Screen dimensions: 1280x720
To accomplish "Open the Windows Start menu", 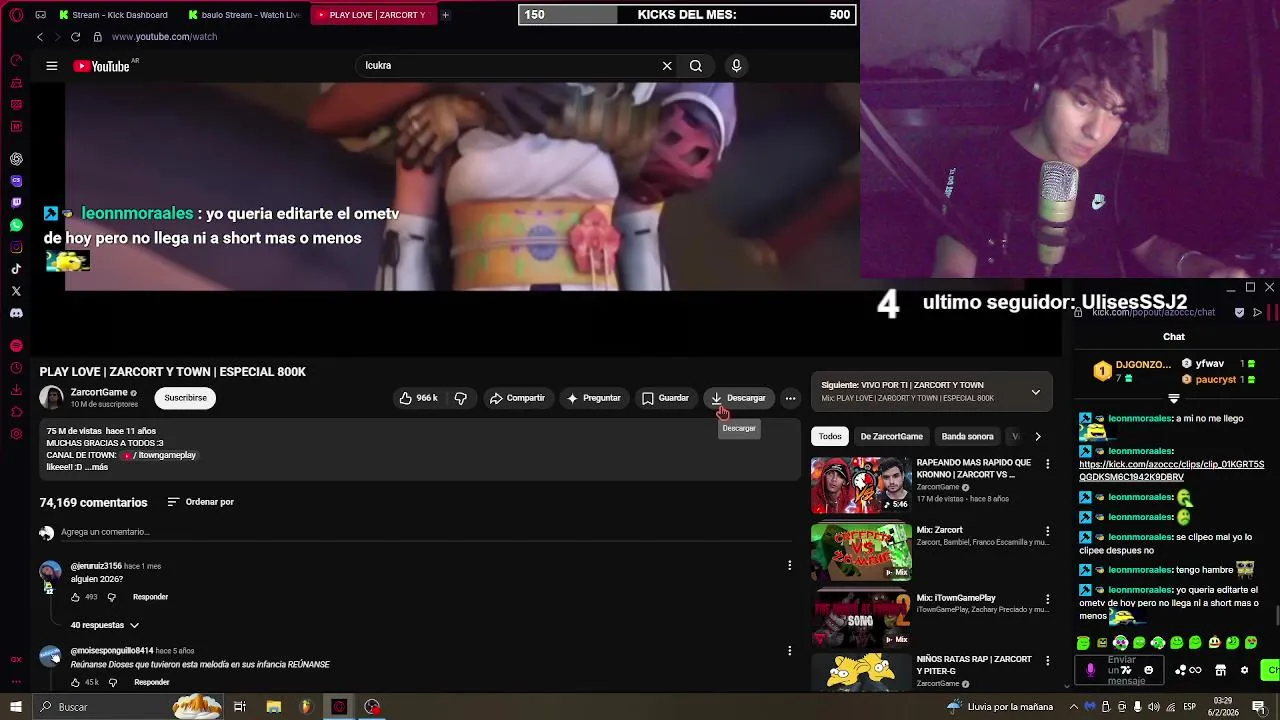I will 16,707.
